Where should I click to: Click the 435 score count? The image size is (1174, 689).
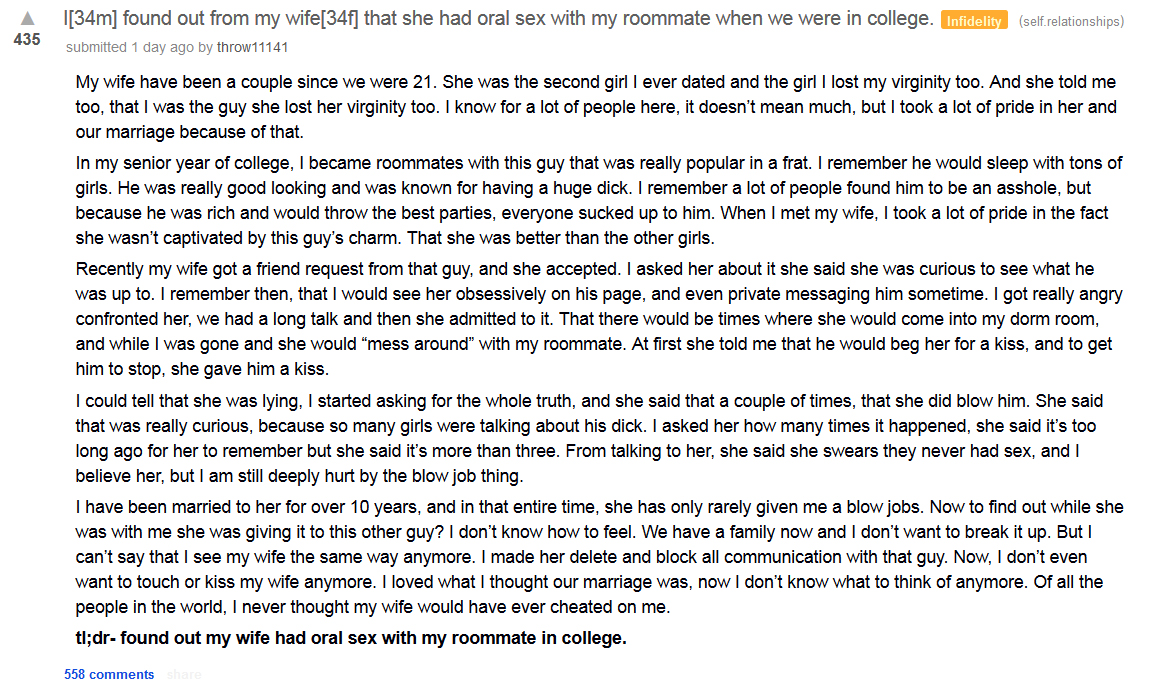tap(27, 39)
